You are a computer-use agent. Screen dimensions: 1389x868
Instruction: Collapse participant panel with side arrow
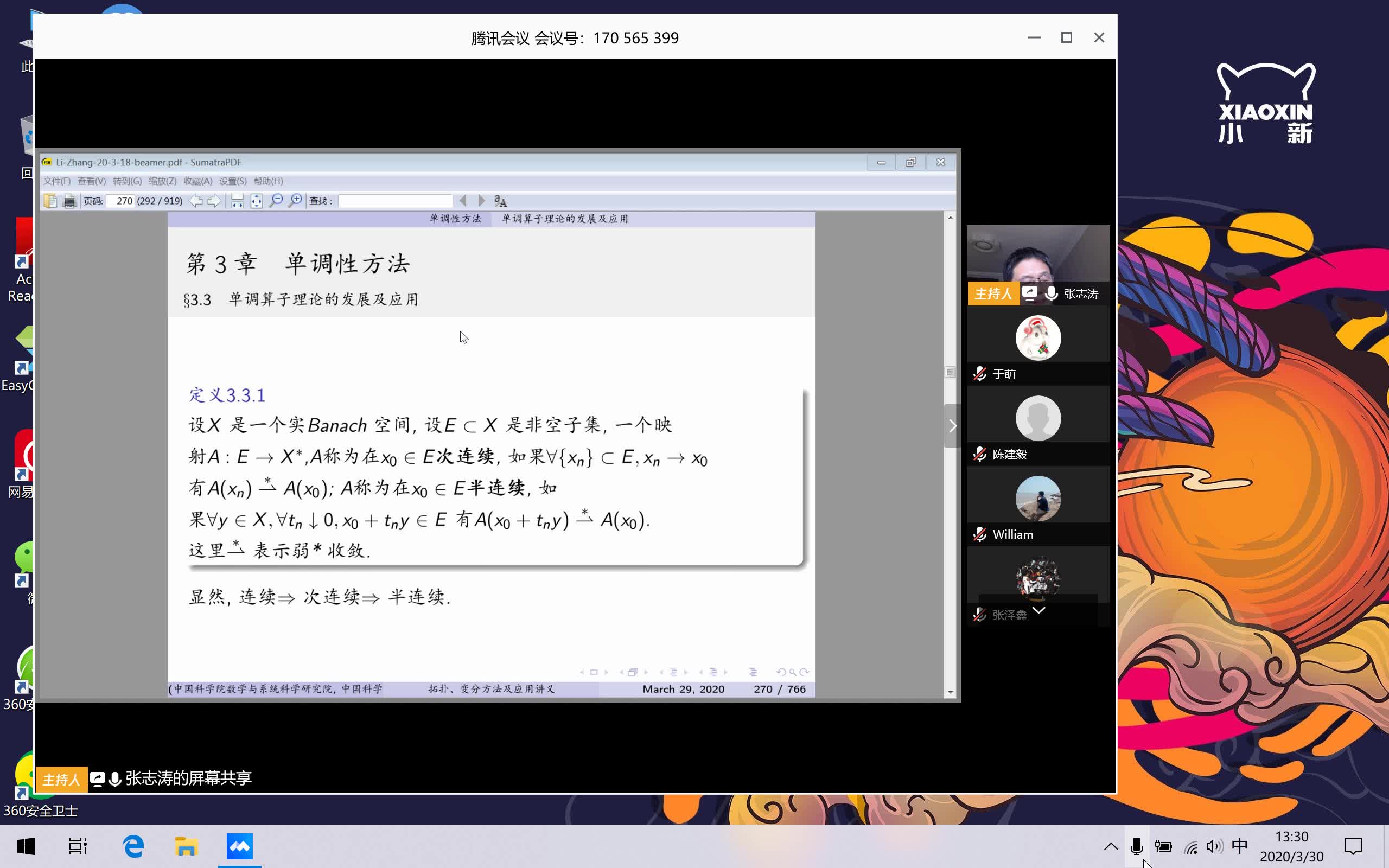(952, 426)
